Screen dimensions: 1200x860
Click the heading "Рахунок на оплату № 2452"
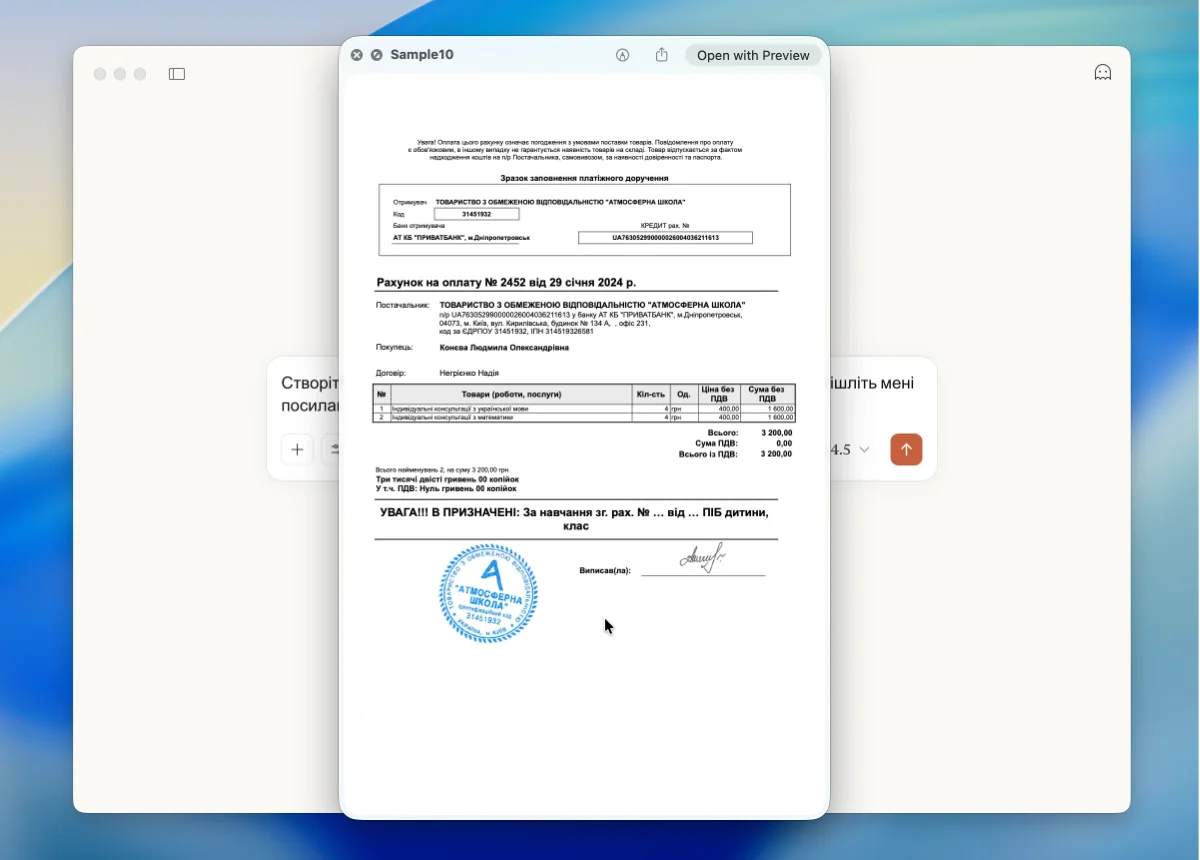pyautogui.click(x=505, y=283)
